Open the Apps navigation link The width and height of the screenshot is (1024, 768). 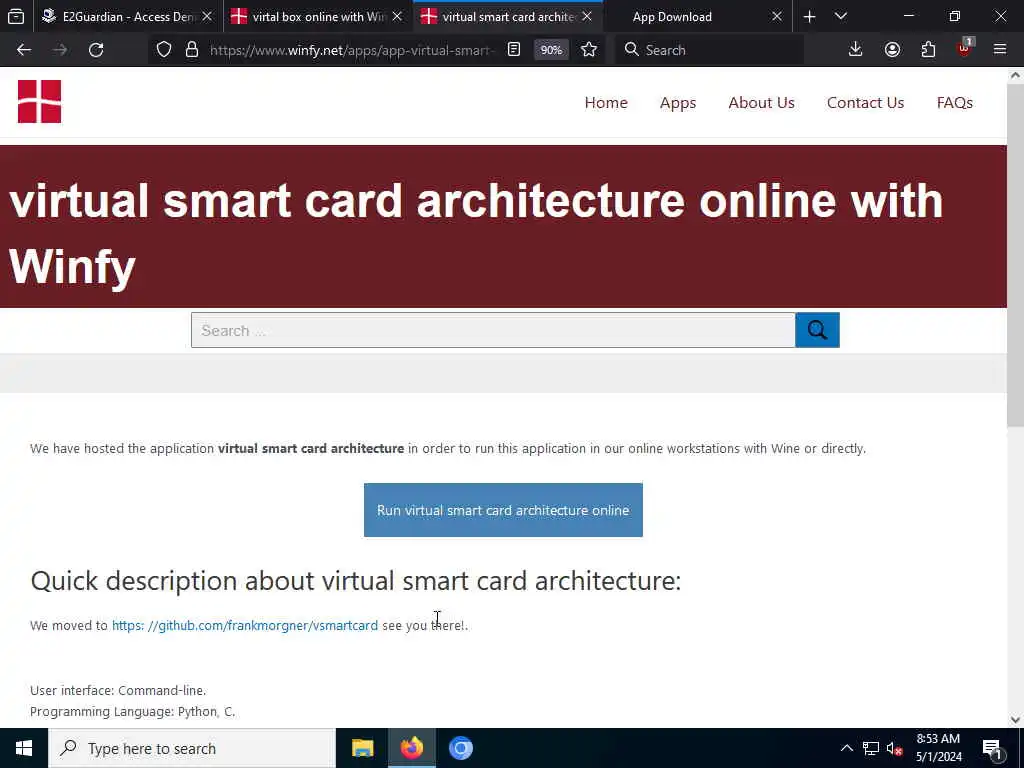point(678,103)
